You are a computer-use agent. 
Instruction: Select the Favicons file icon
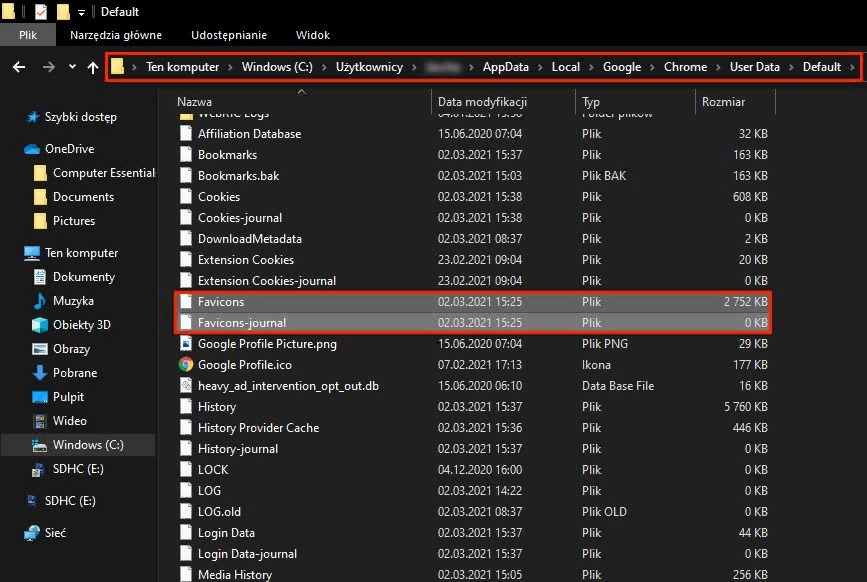[186, 302]
